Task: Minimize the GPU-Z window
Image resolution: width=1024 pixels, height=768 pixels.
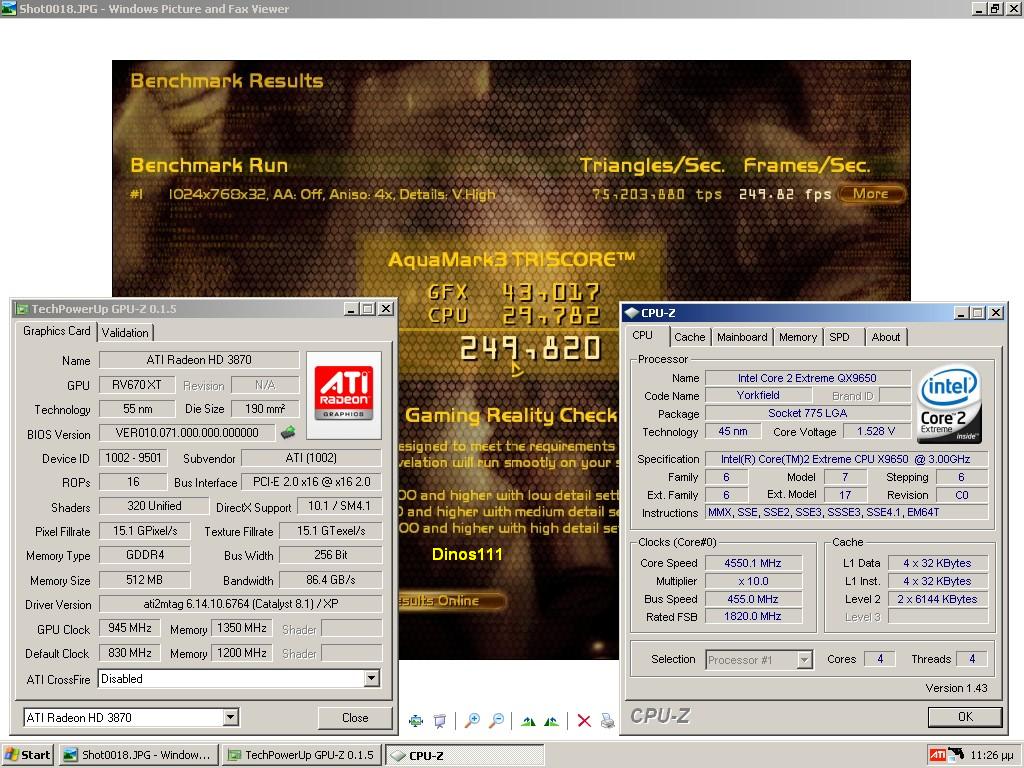Action: coord(351,309)
